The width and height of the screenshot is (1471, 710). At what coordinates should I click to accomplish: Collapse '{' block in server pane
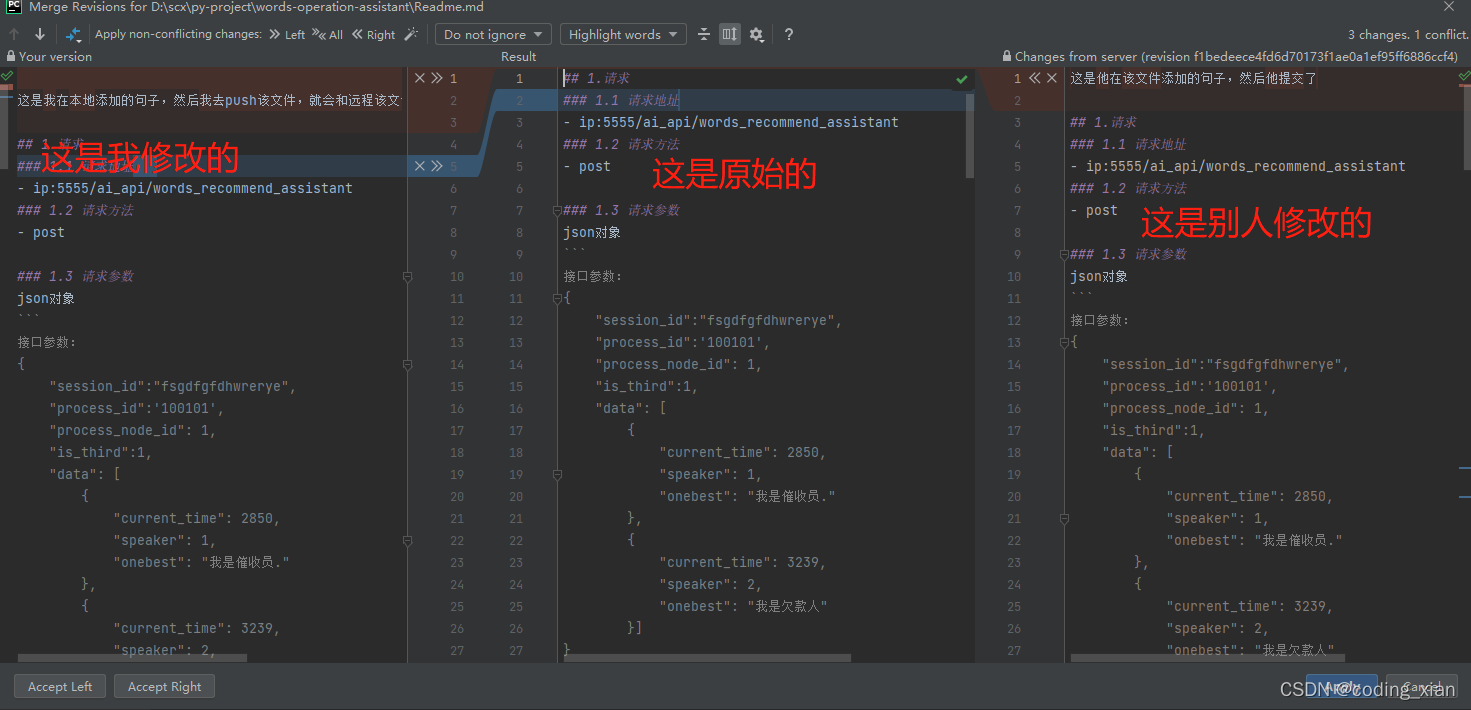pos(1064,342)
